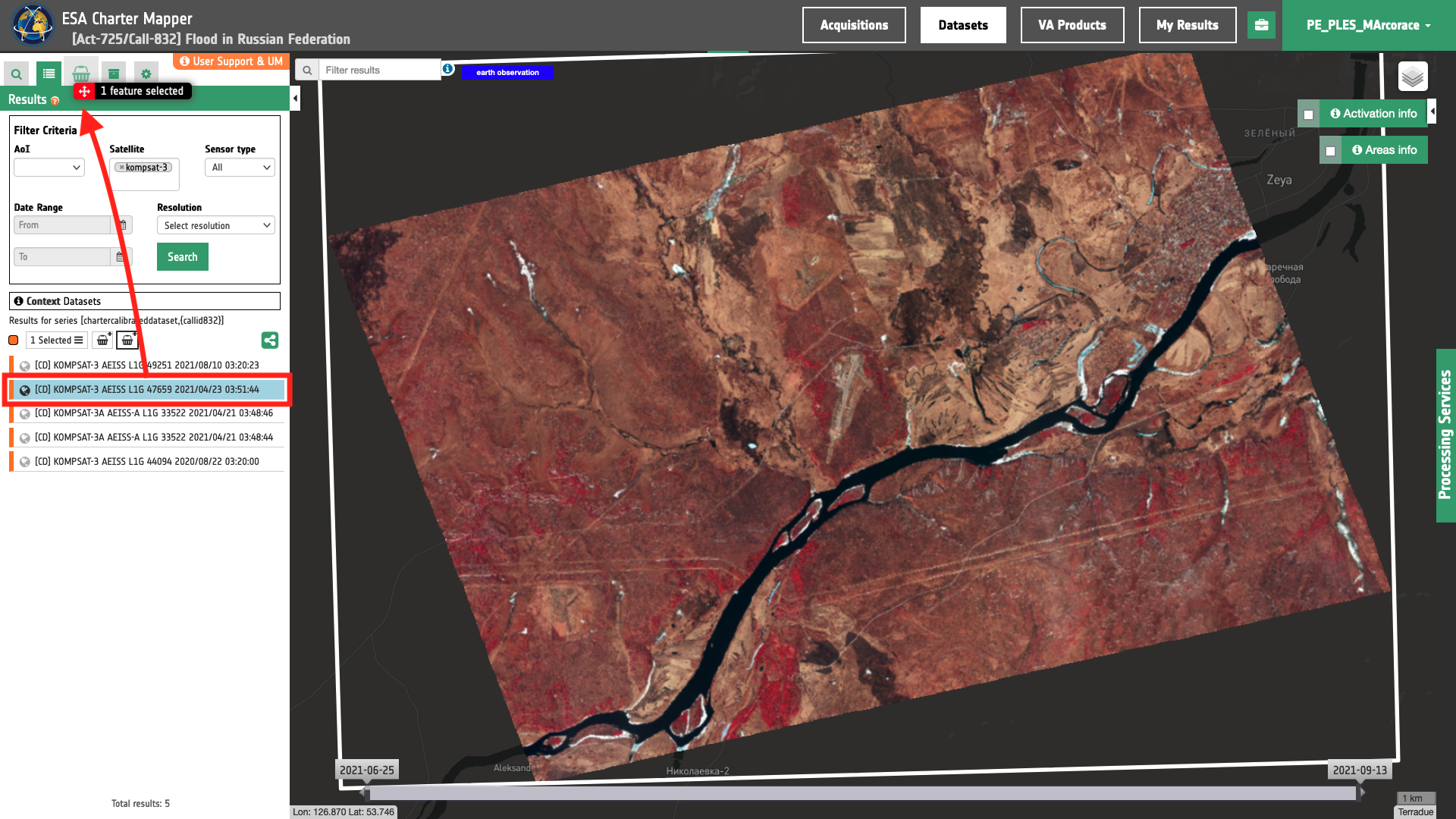Click the Activation info button
1456x819 pixels.
pos(1373,114)
